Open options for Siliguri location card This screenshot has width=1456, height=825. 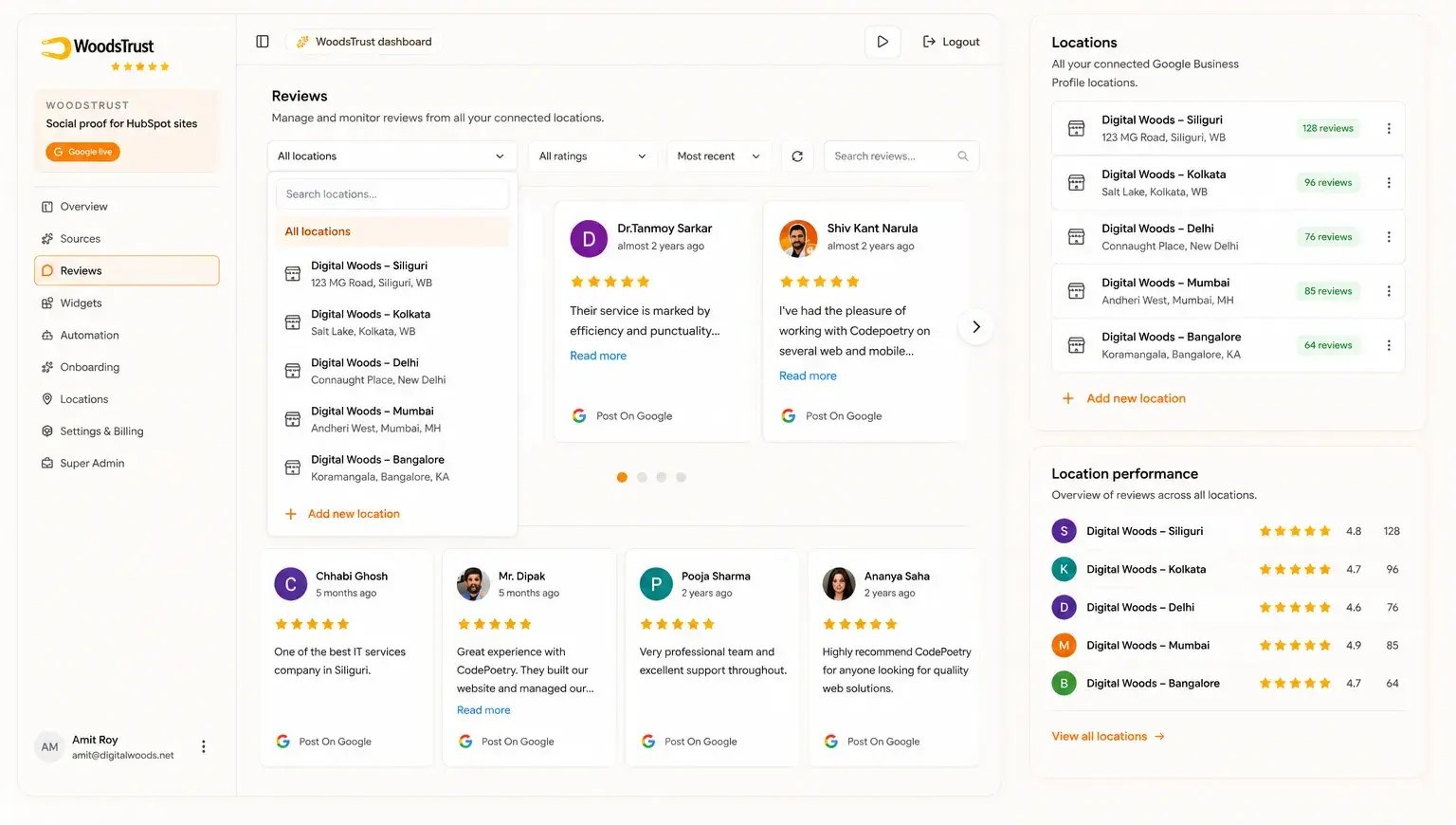tap(1389, 129)
